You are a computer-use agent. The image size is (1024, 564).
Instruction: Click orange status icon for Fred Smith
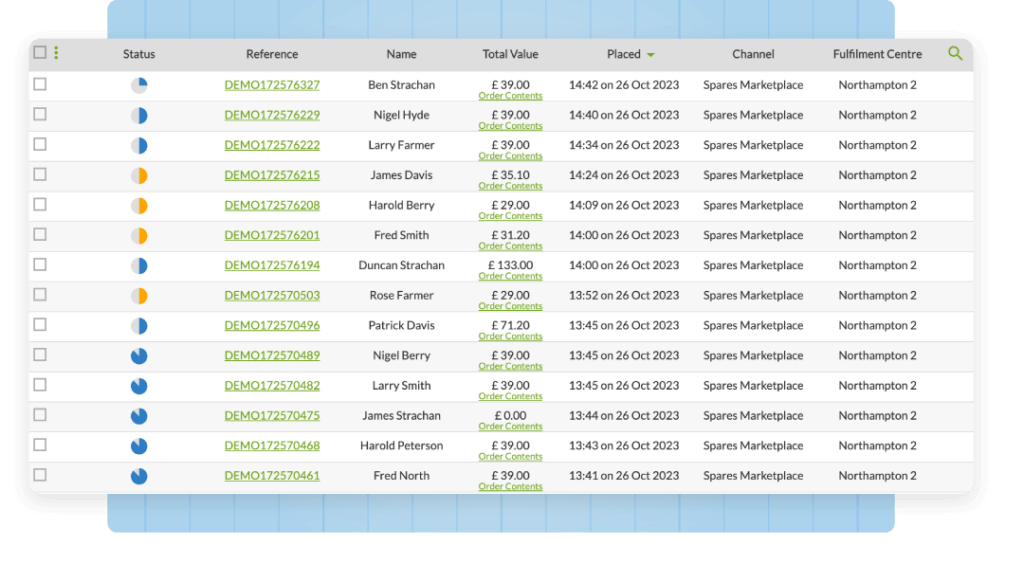click(139, 236)
